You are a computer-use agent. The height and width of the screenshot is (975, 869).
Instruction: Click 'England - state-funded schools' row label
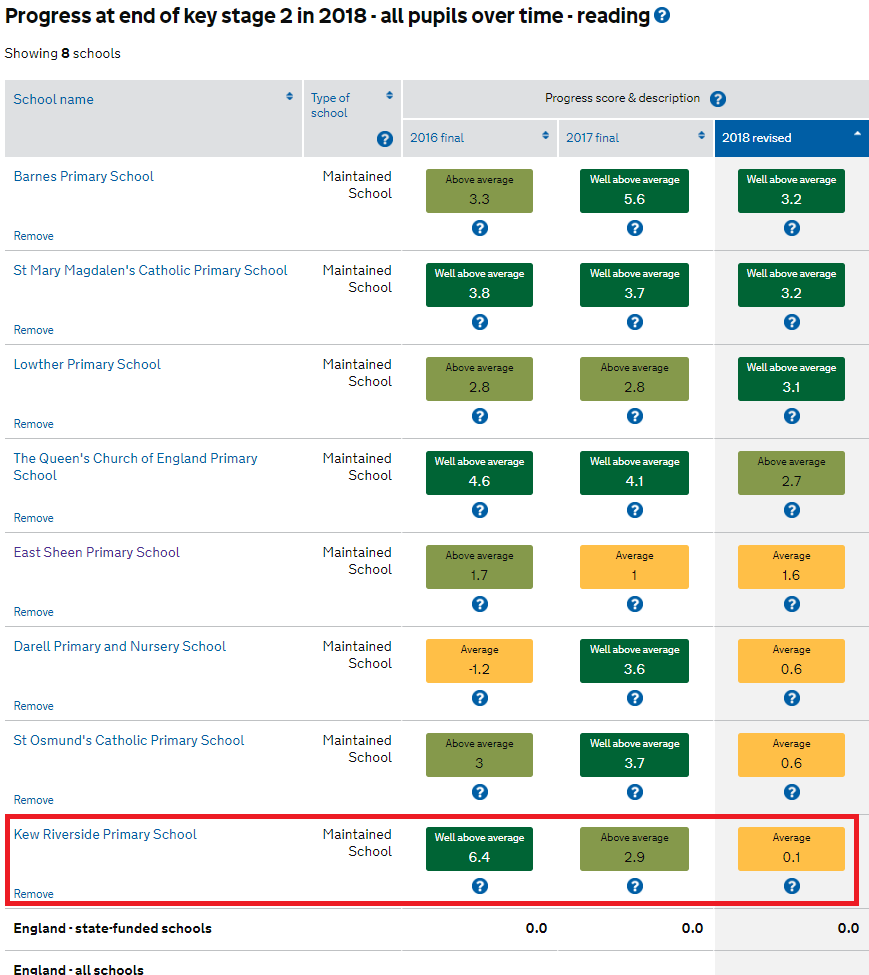pos(113,928)
